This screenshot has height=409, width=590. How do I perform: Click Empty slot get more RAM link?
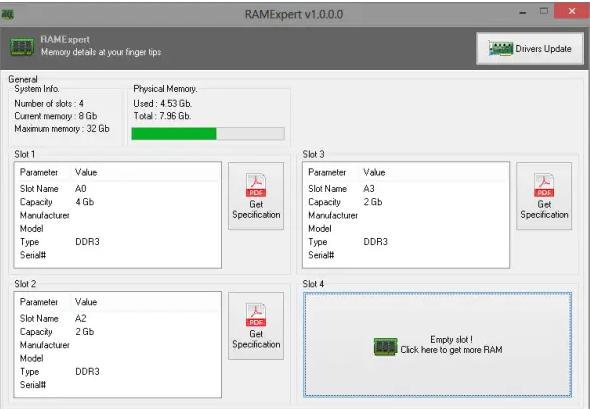[437, 345]
